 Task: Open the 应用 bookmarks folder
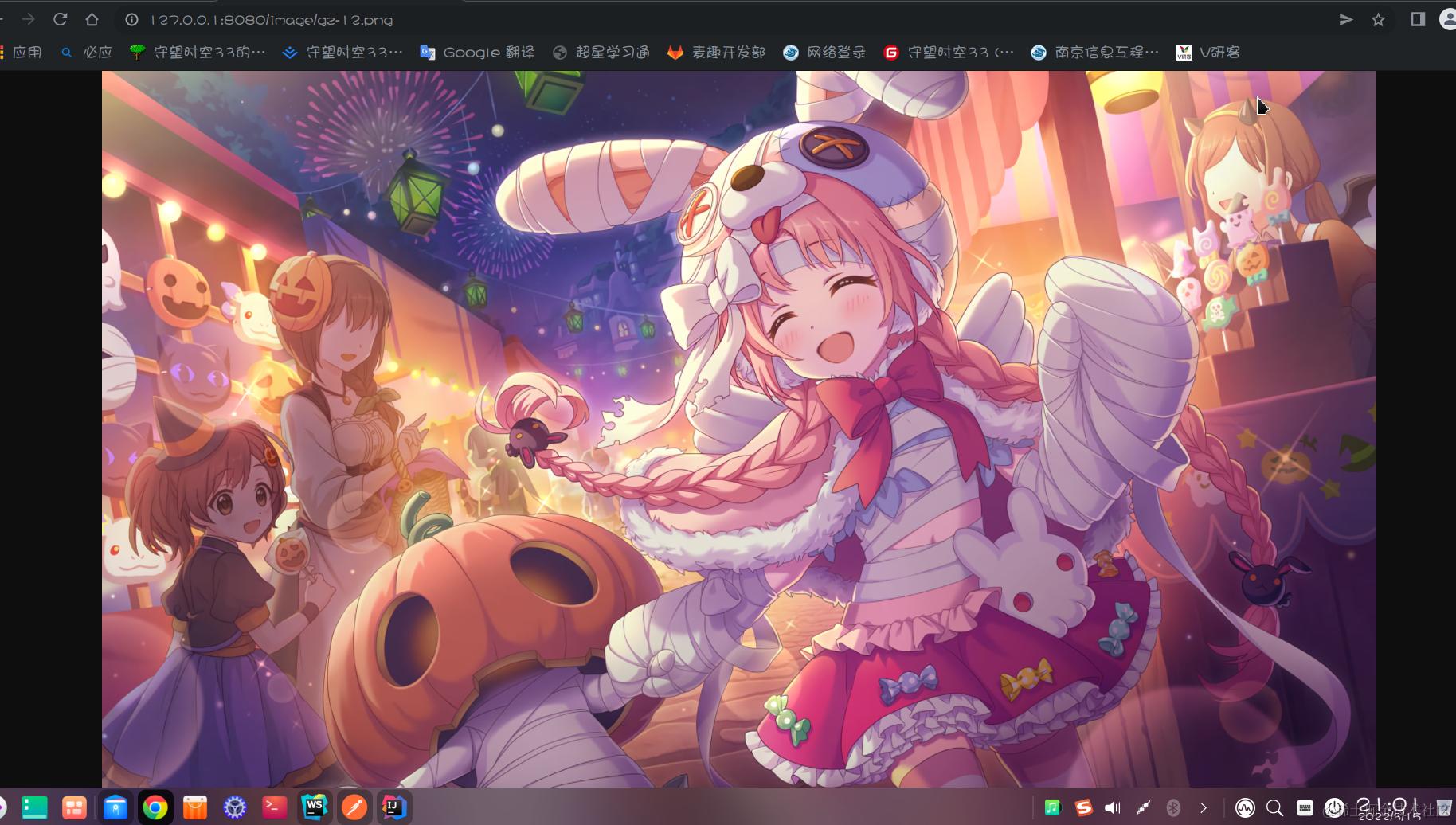[26, 52]
